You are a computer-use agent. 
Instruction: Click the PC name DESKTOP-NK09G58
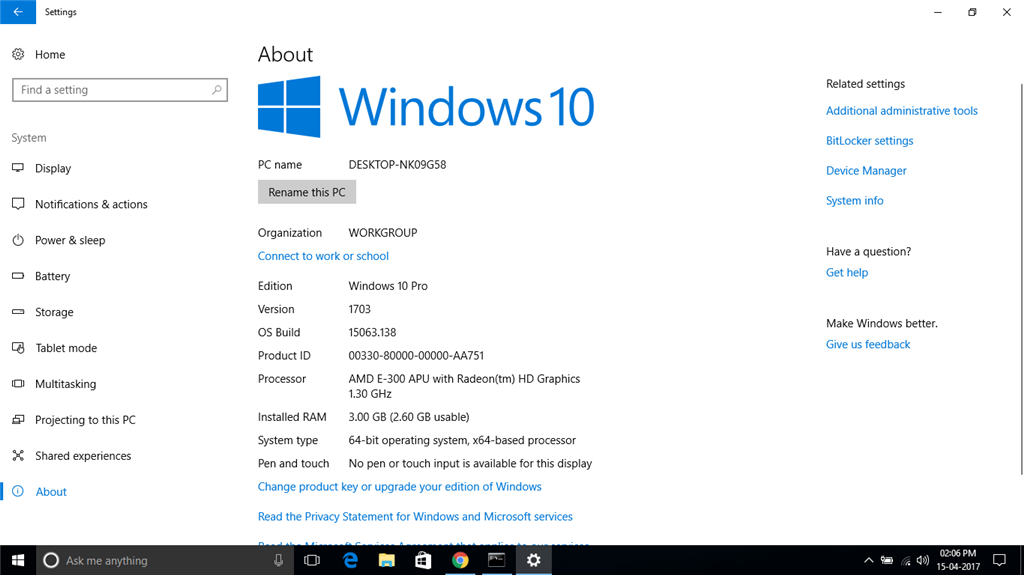pos(397,165)
